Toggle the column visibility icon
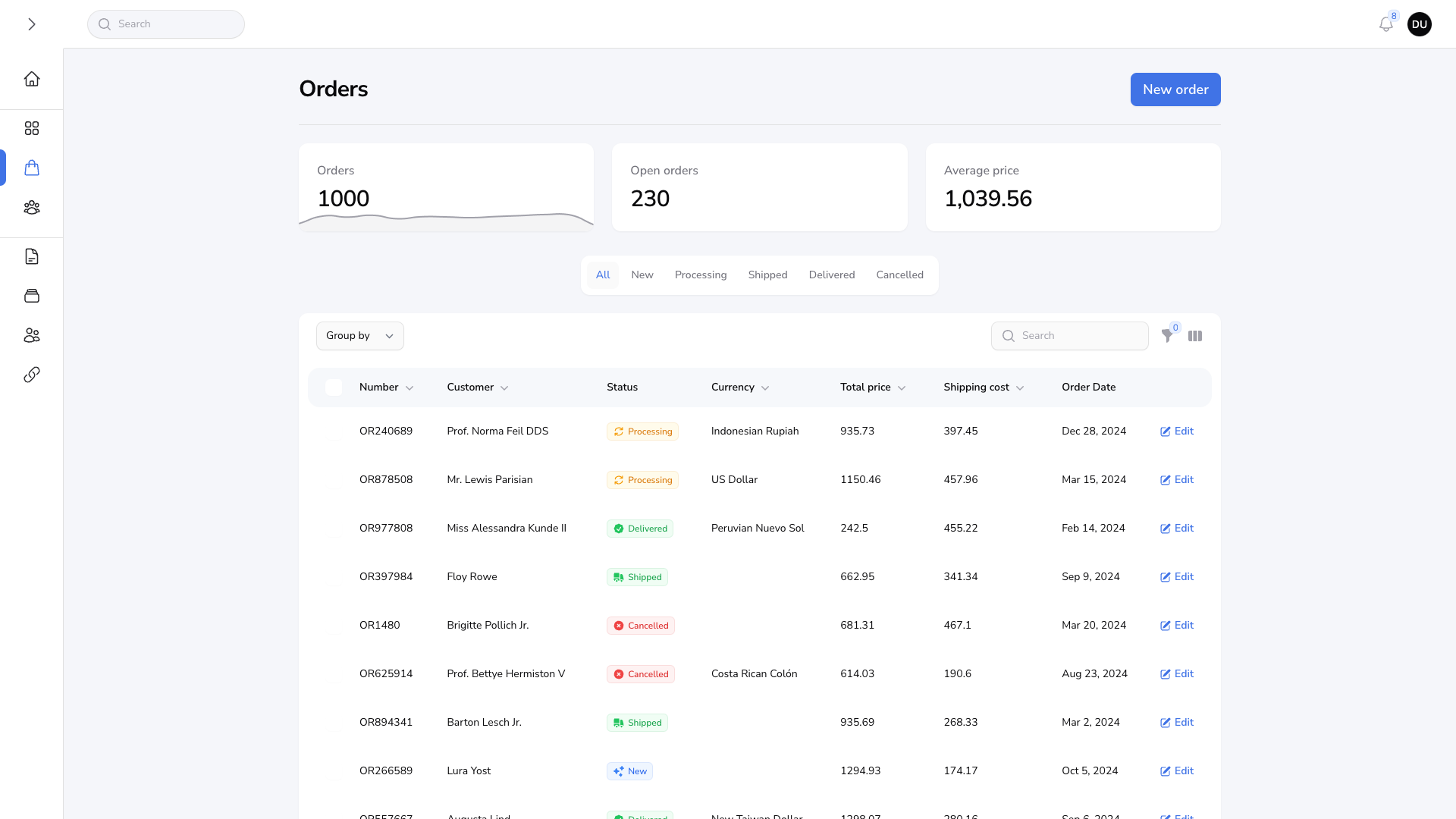The height and width of the screenshot is (819, 1456). pyautogui.click(x=1195, y=336)
